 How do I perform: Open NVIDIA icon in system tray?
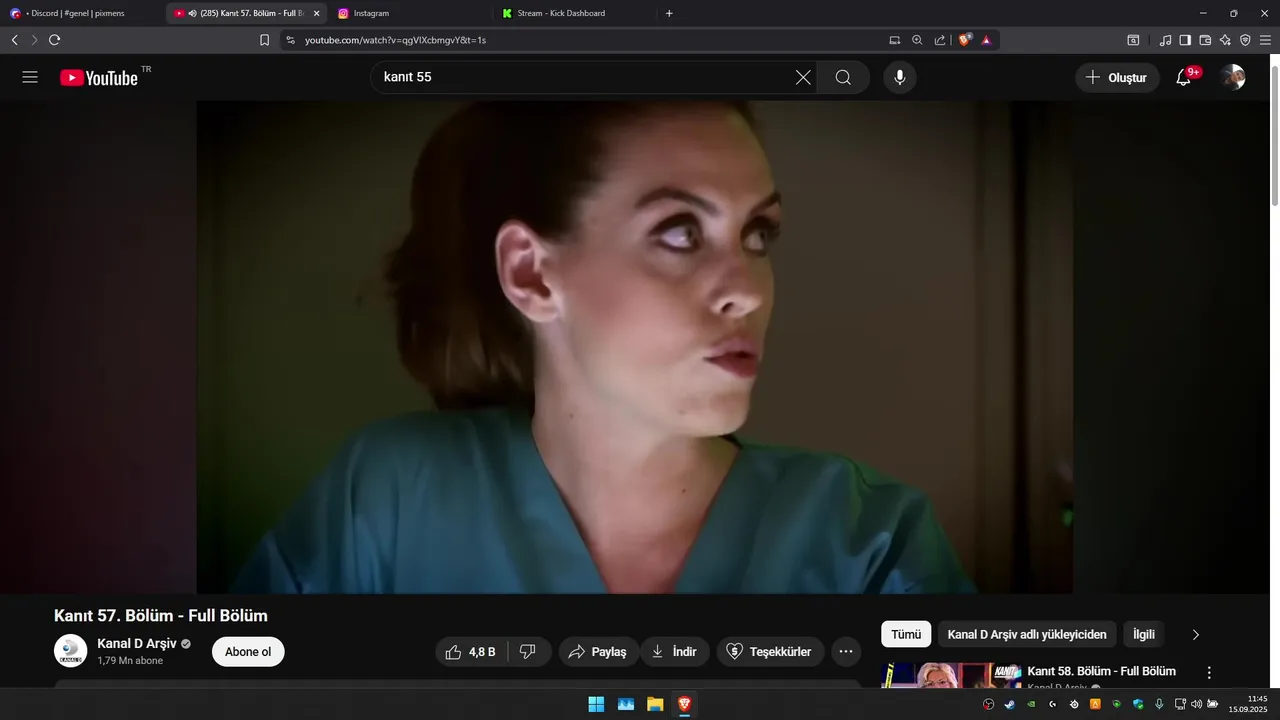tap(1031, 704)
